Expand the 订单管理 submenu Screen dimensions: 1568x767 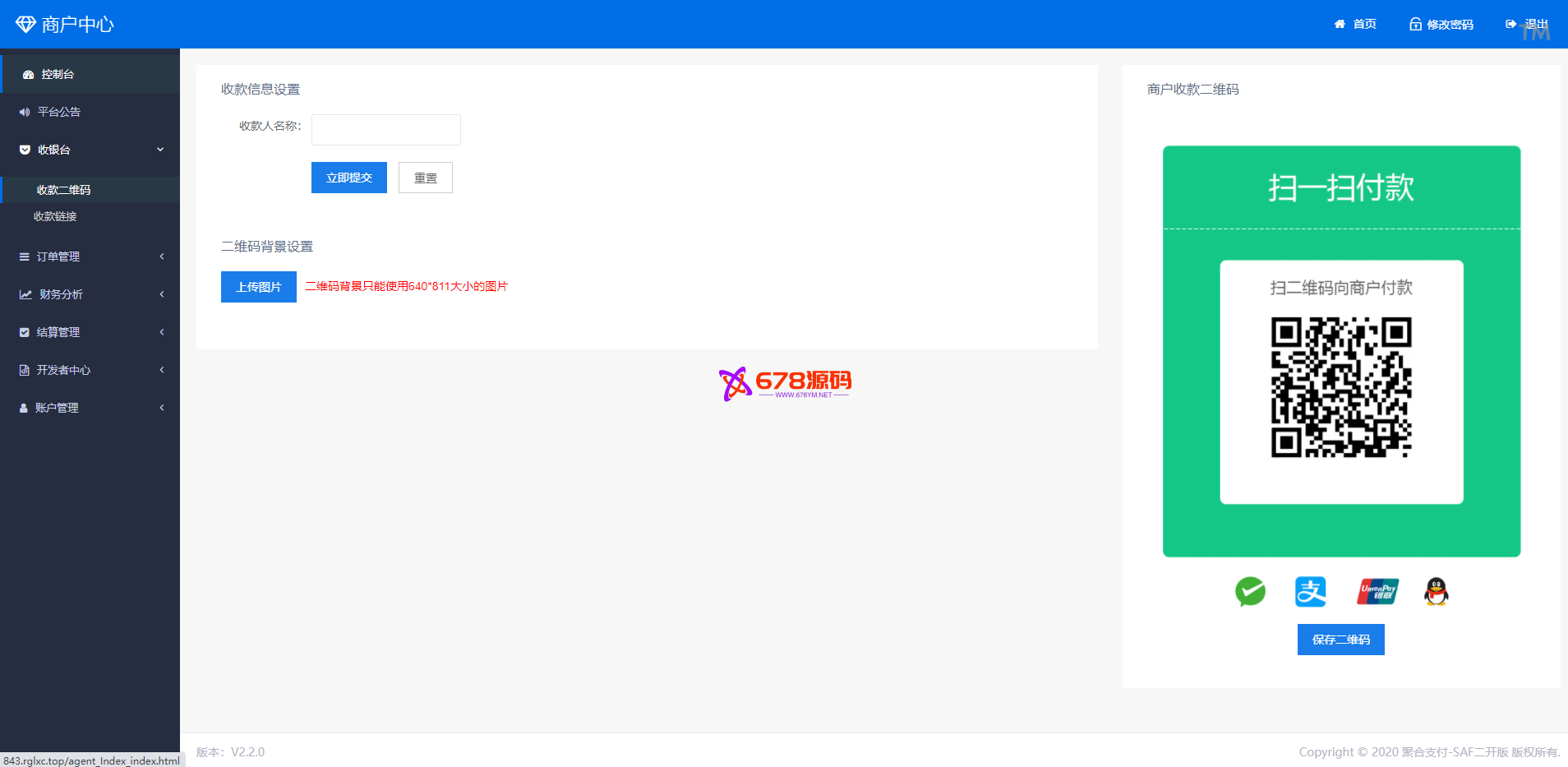click(162, 256)
